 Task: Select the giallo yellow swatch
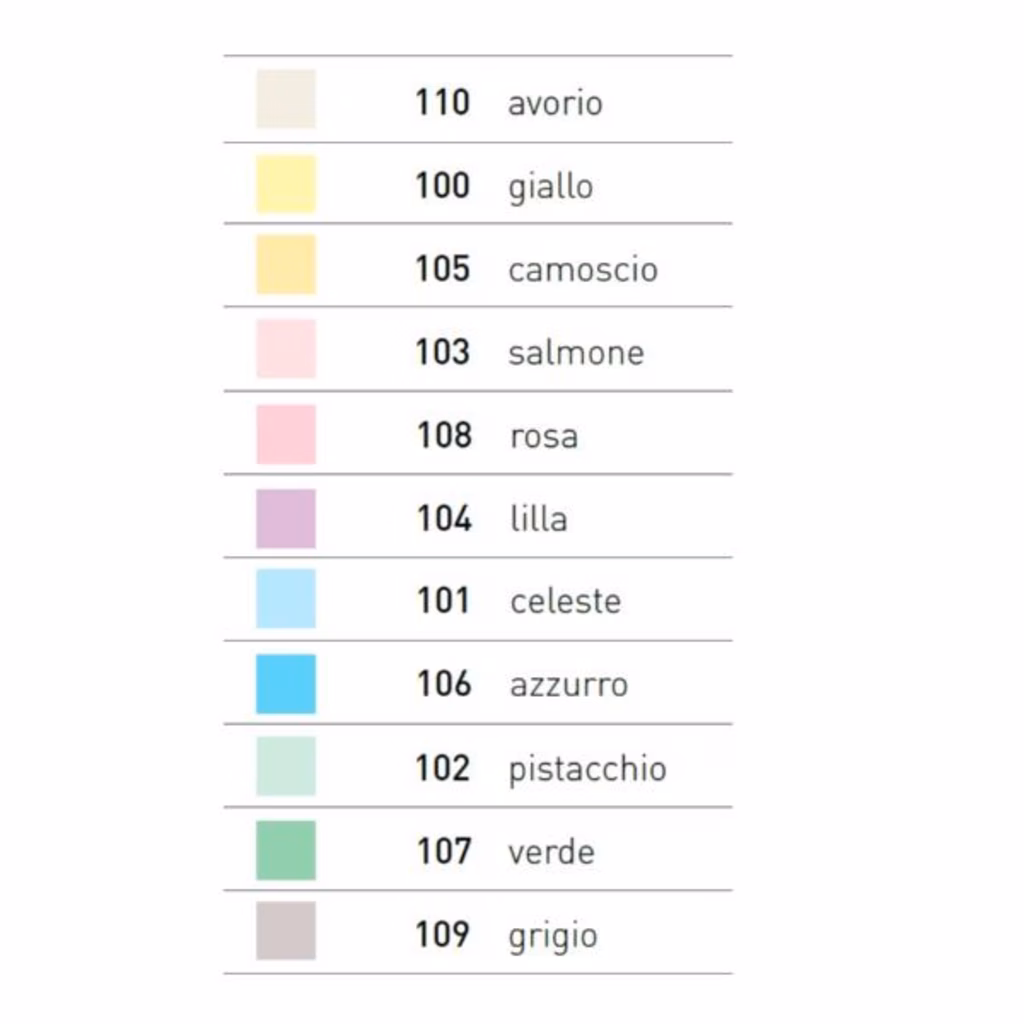tap(286, 184)
